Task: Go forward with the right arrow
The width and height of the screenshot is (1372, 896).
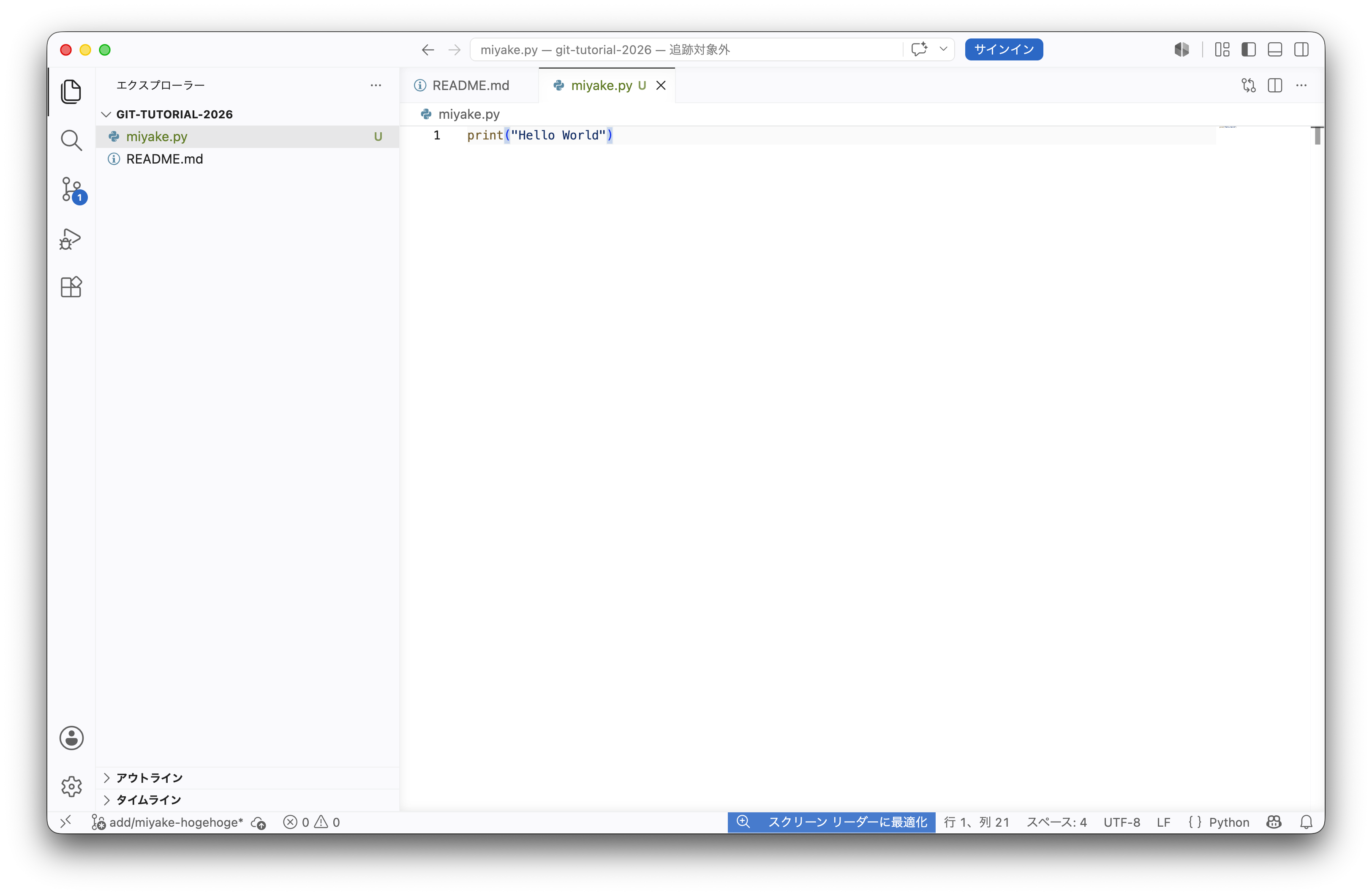Action: 455,50
